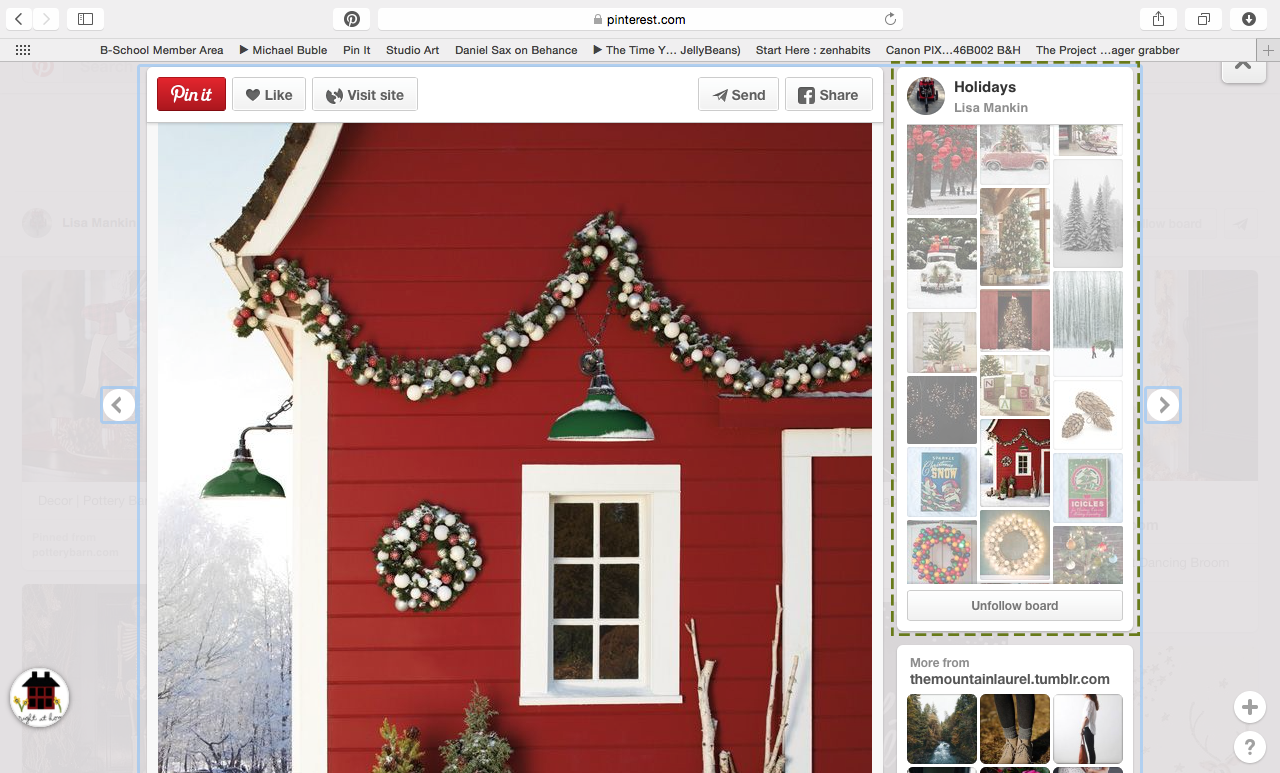Click the Like button with heart
The image size is (1280, 773).
tap(269, 94)
